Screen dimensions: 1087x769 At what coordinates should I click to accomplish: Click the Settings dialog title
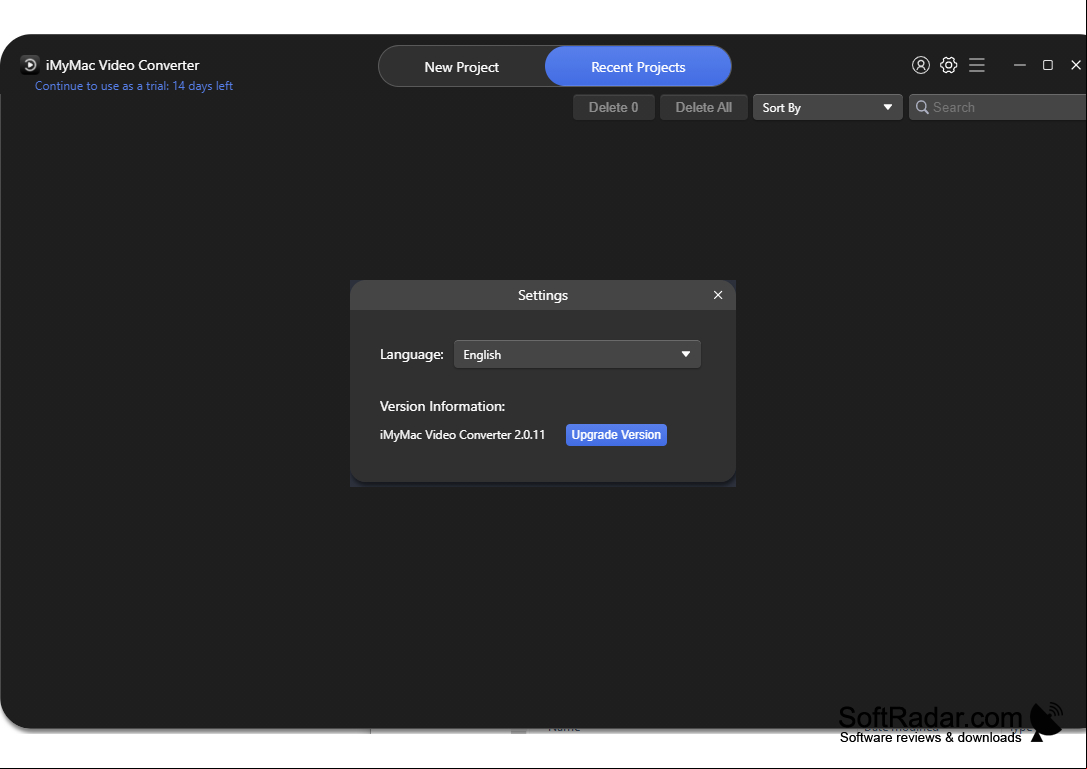543,295
